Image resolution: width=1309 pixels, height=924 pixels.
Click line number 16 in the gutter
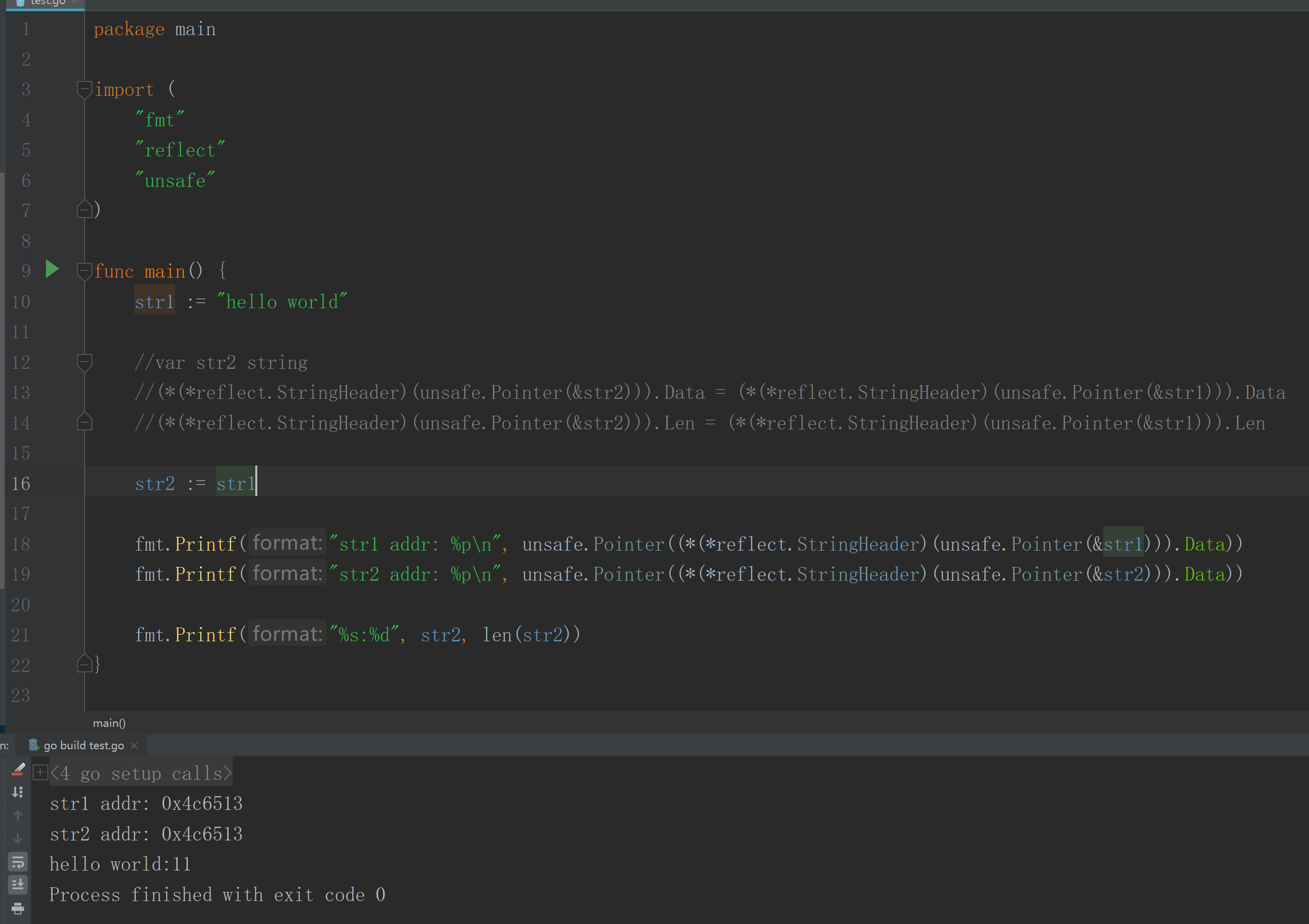pyautogui.click(x=21, y=483)
